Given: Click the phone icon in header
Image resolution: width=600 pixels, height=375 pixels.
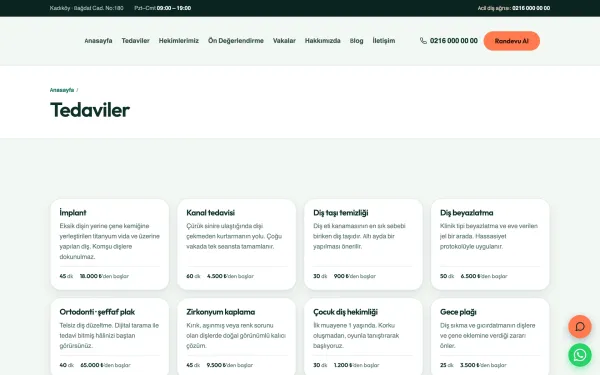Looking at the screenshot, I should 423,41.
